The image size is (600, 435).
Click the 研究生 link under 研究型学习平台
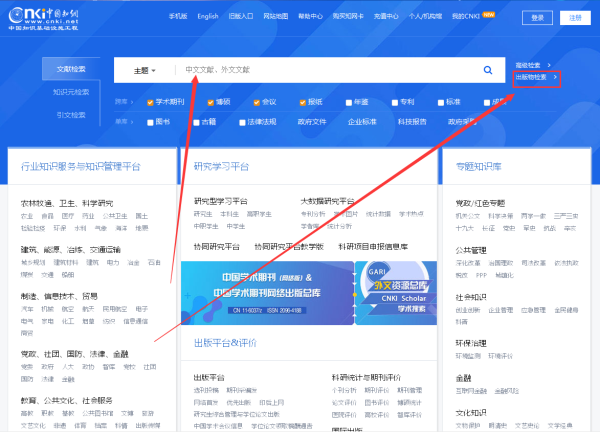point(203,214)
